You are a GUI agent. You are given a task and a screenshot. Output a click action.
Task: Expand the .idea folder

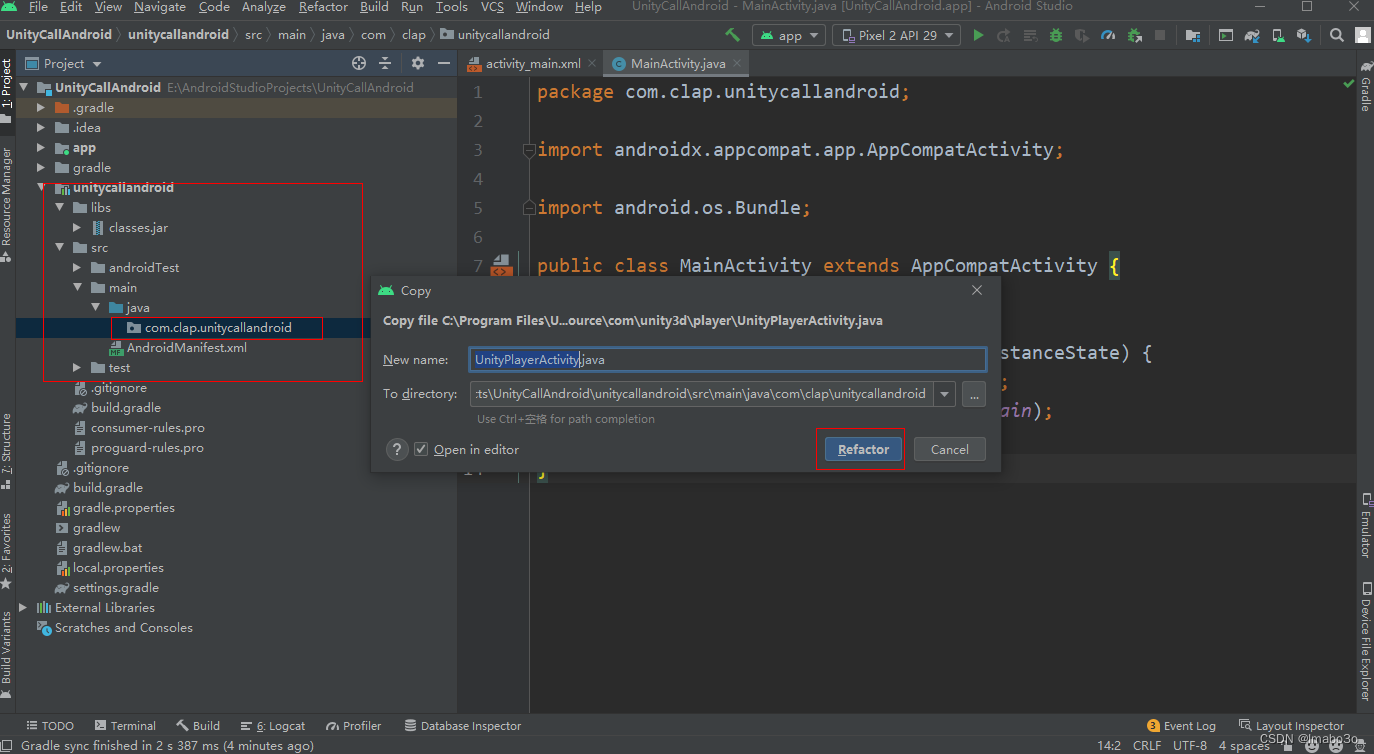click(40, 127)
